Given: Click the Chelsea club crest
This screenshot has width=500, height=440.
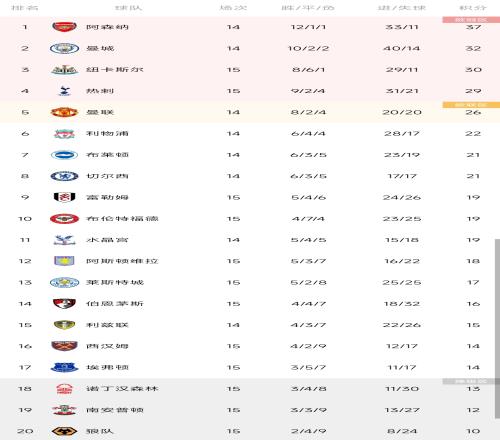Looking at the screenshot, I should [x=64, y=176].
